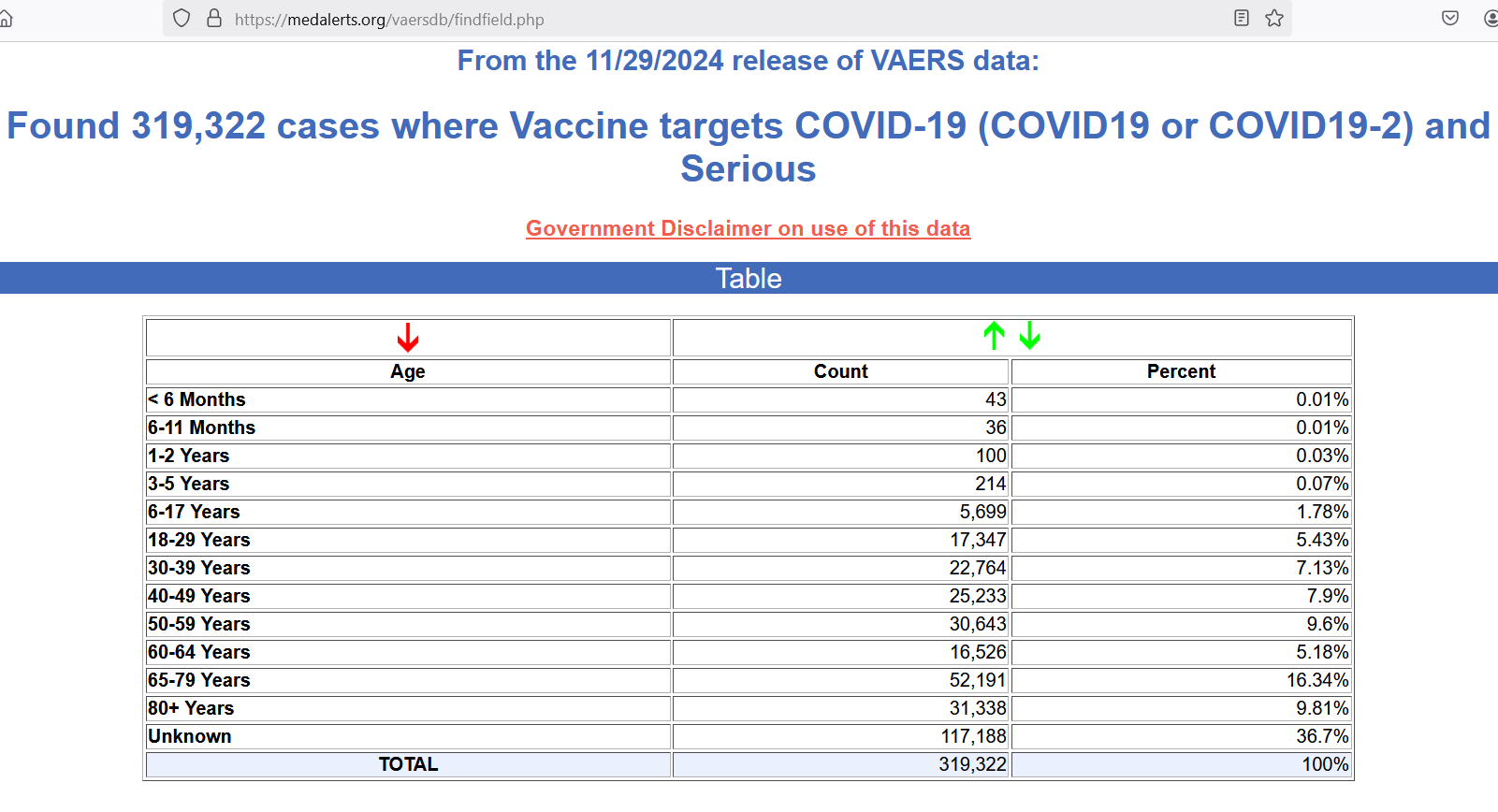Click percent value 100%

(1325, 764)
